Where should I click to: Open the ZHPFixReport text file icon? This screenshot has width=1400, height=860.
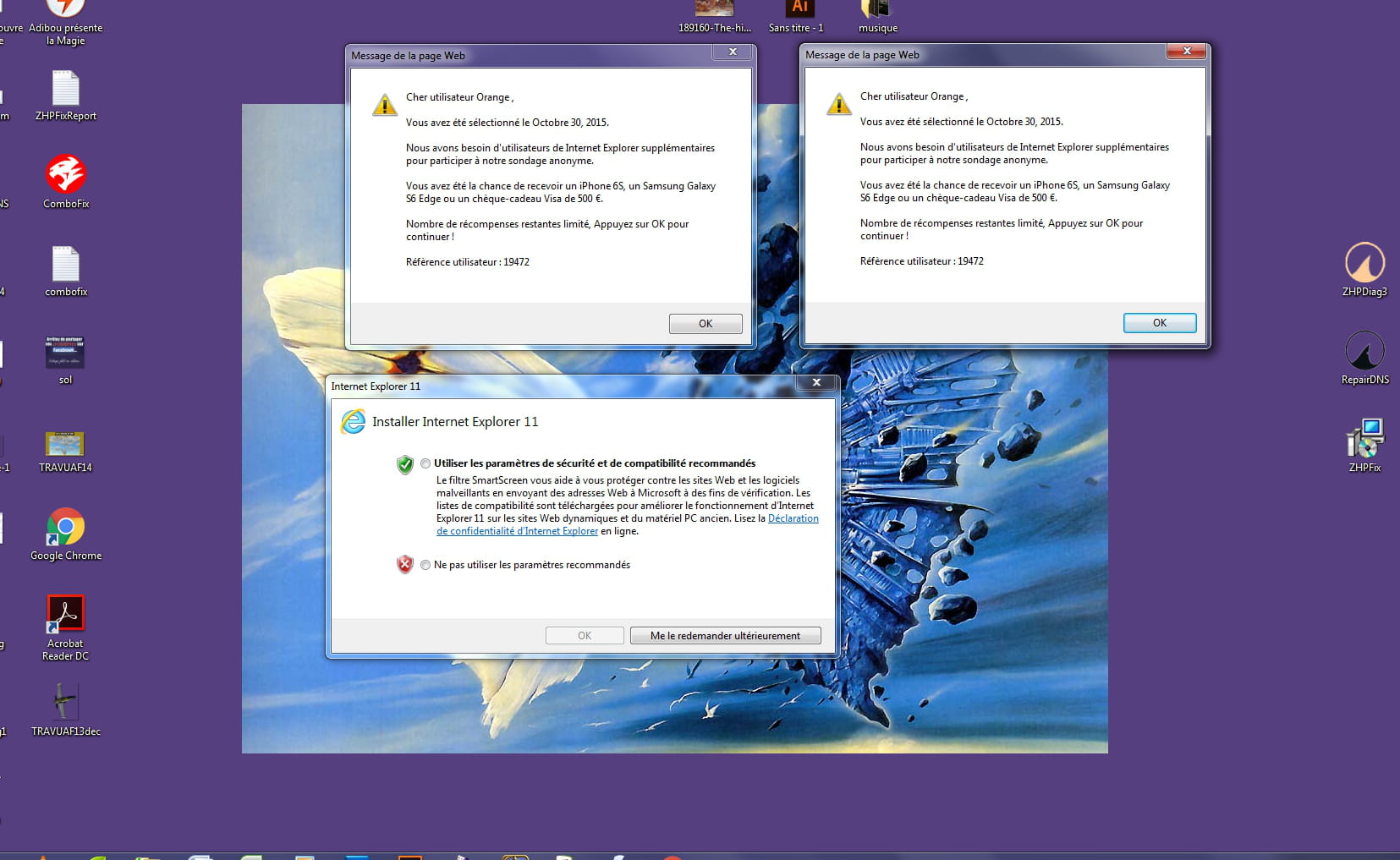(x=66, y=90)
